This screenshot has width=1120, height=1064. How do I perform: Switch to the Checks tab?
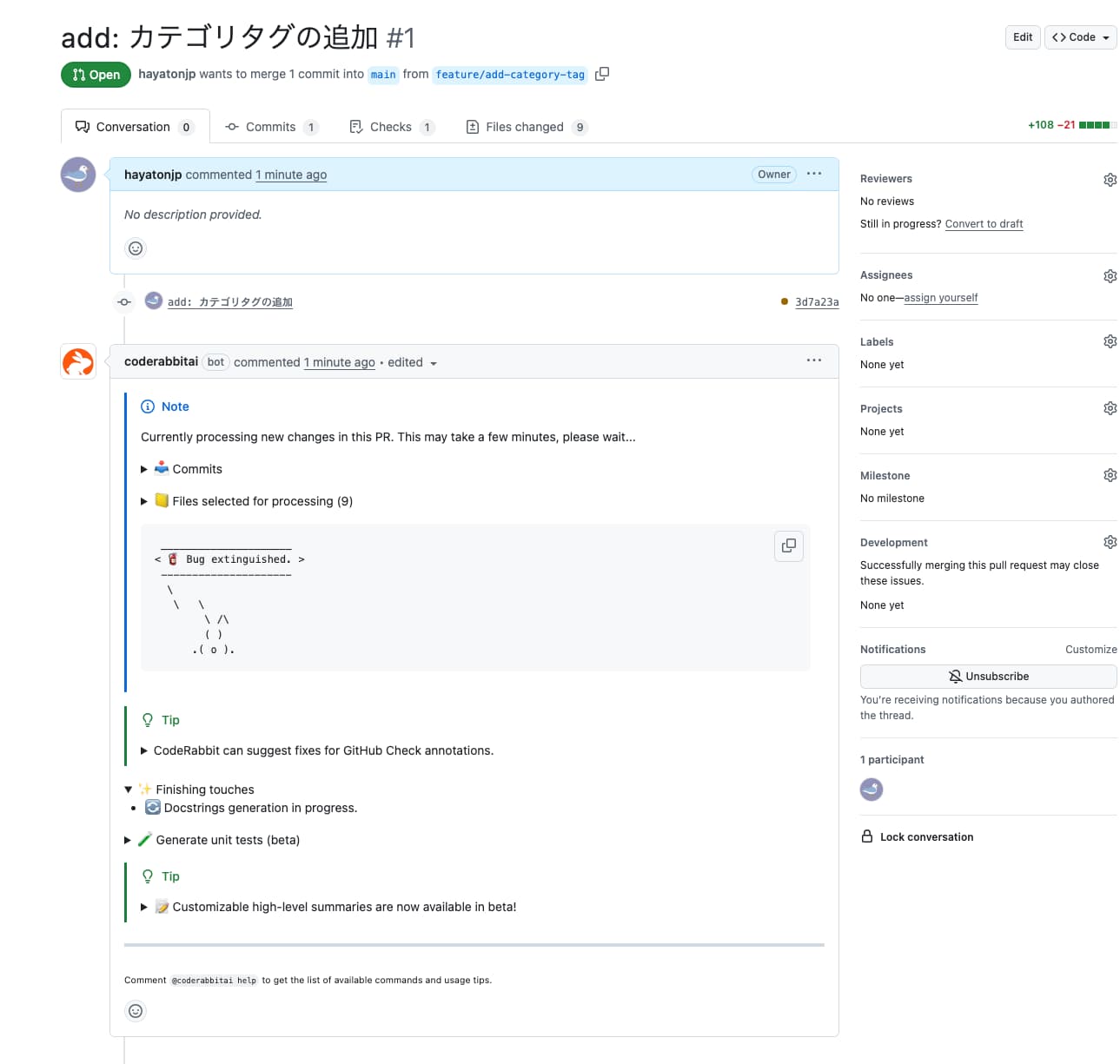point(391,127)
